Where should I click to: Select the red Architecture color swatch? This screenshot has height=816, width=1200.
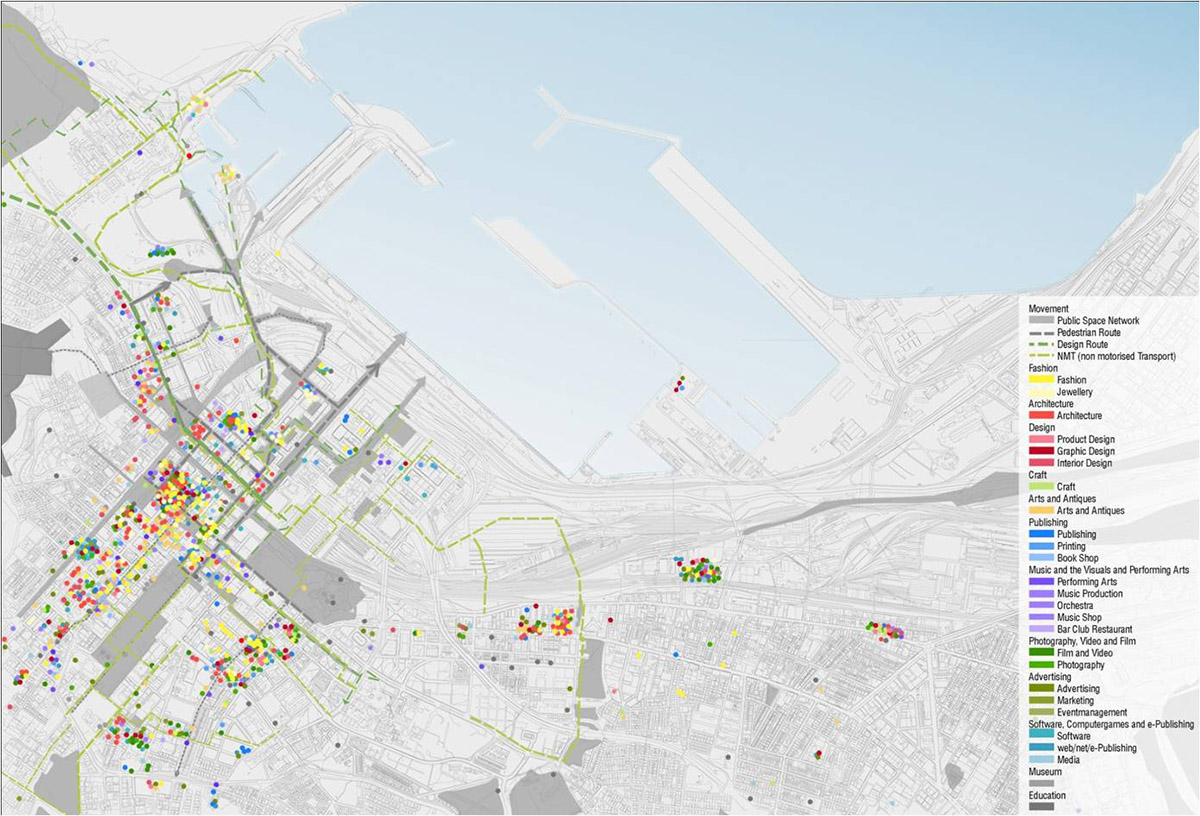1041,415
